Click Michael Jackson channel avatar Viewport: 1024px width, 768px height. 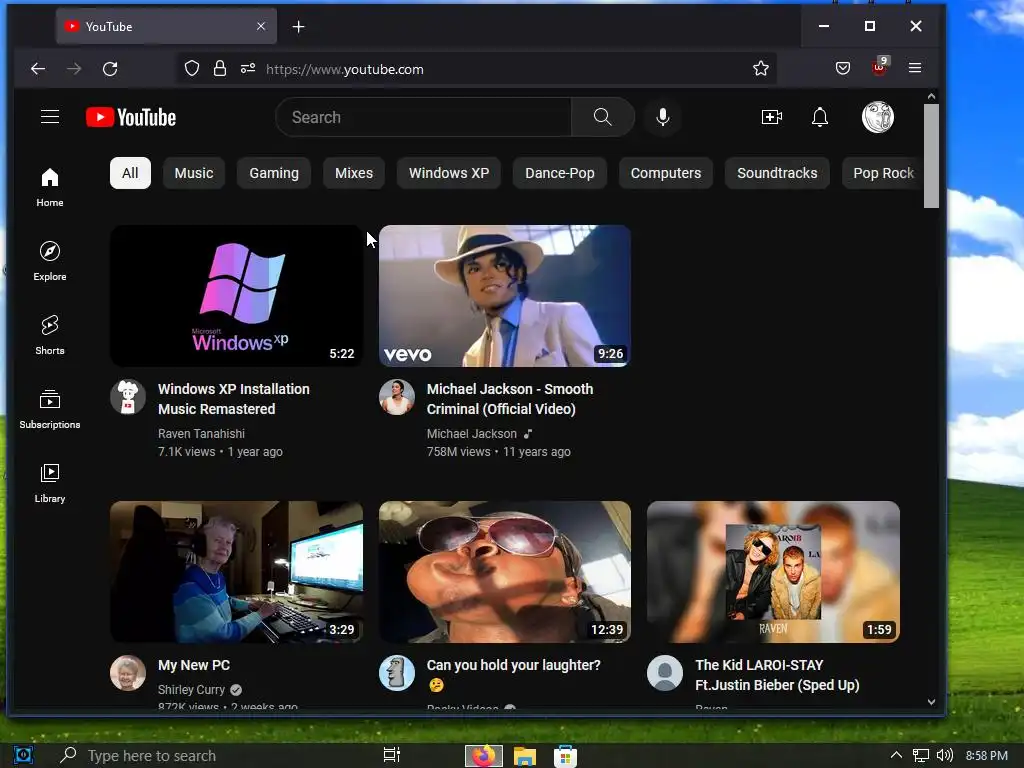point(396,397)
